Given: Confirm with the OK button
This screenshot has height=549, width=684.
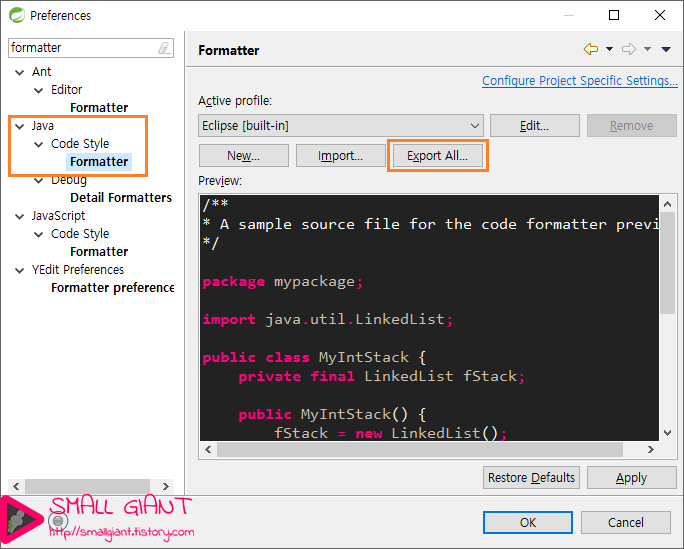Looking at the screenshot, I should click(527, 522).
